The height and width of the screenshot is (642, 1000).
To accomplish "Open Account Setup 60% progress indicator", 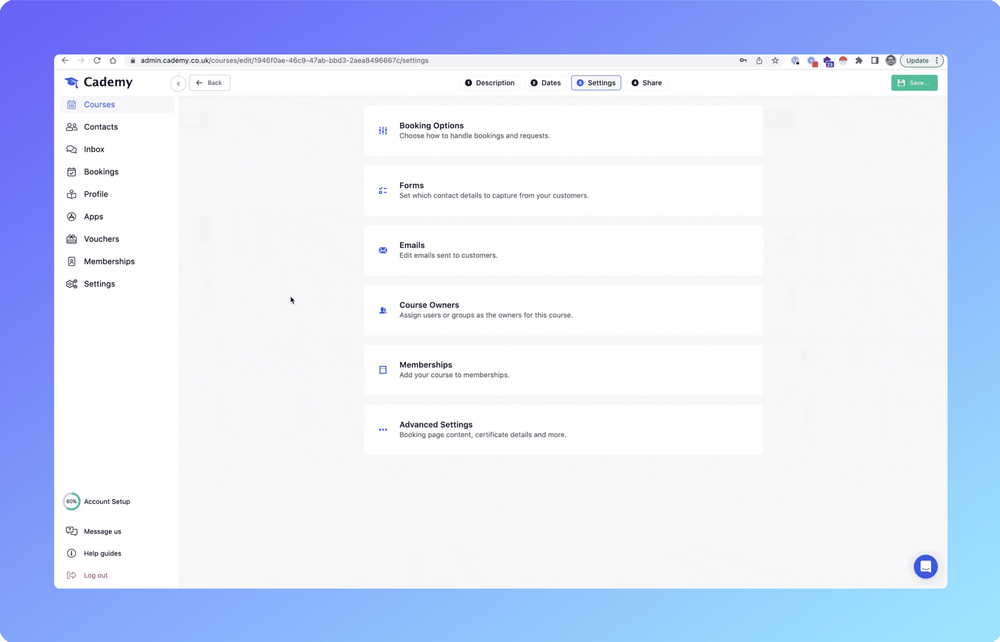I will (72, 502).
